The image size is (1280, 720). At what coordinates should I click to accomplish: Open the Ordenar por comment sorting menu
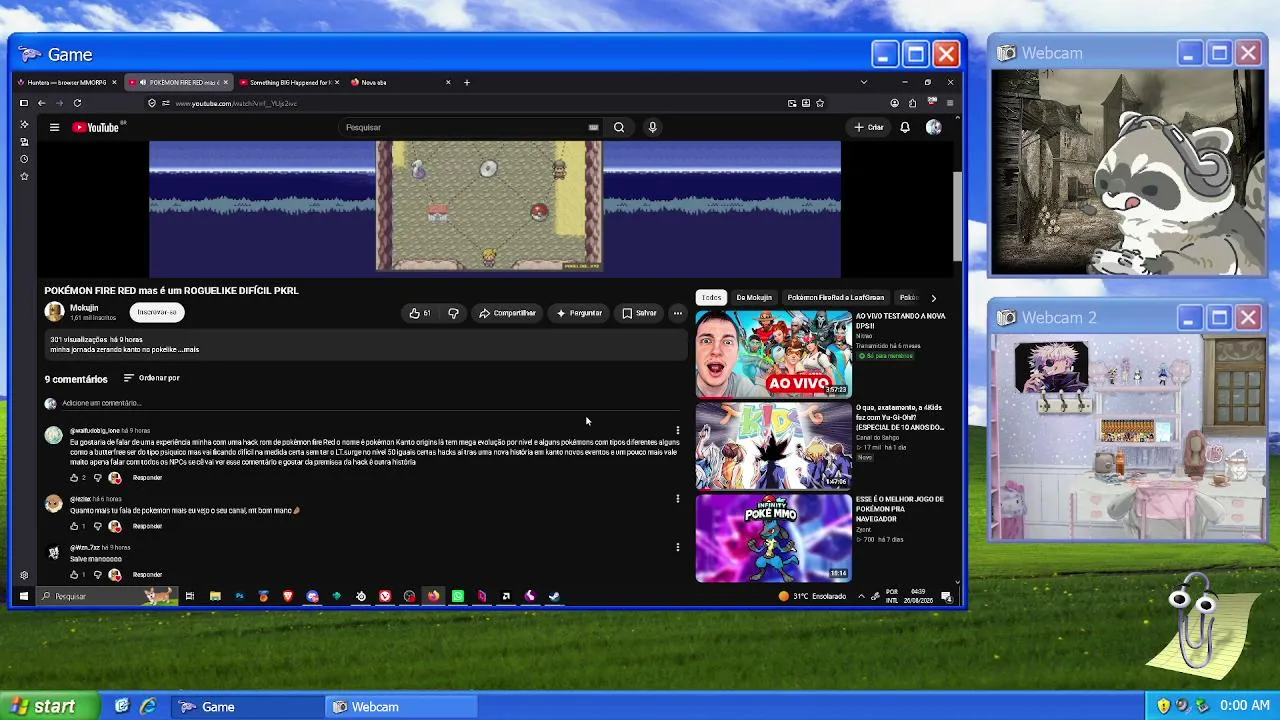151,378
